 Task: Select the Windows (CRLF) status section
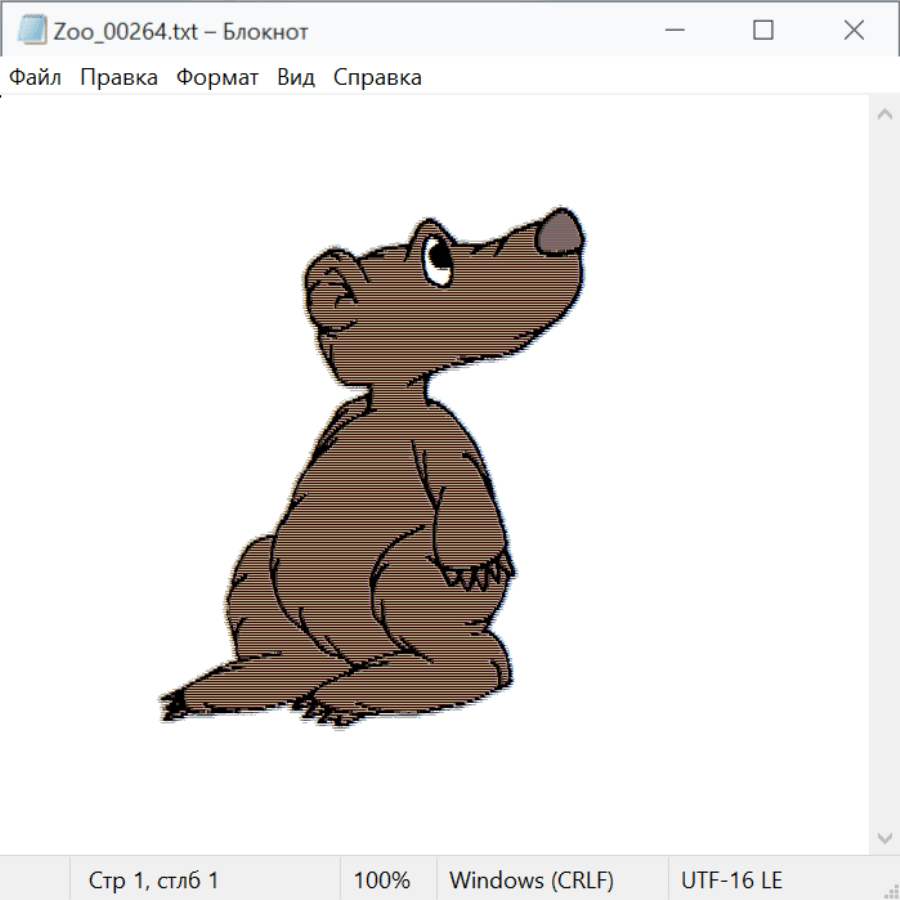pyautogui.click(x=531, y=880)
